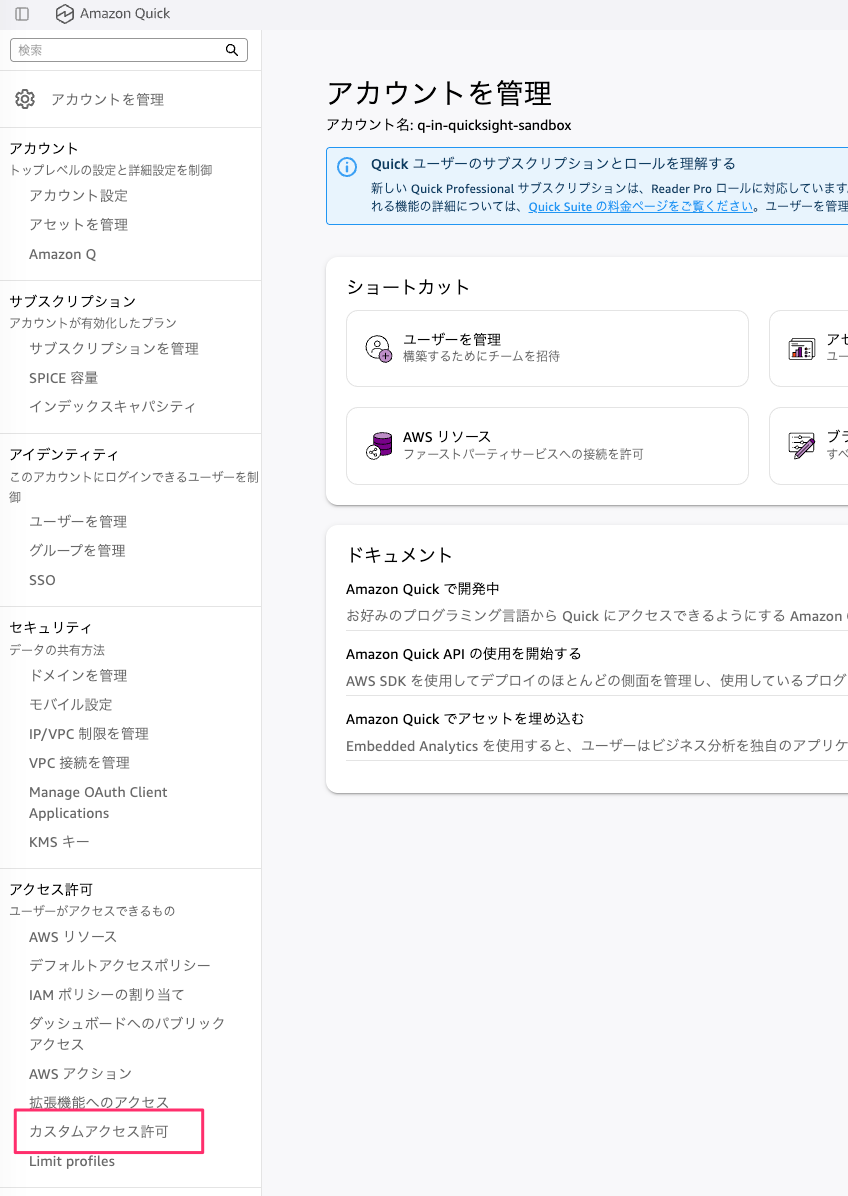Open Amazon Quick API の使用を開始する
848x1196 pixels.
tap(463, 654)
